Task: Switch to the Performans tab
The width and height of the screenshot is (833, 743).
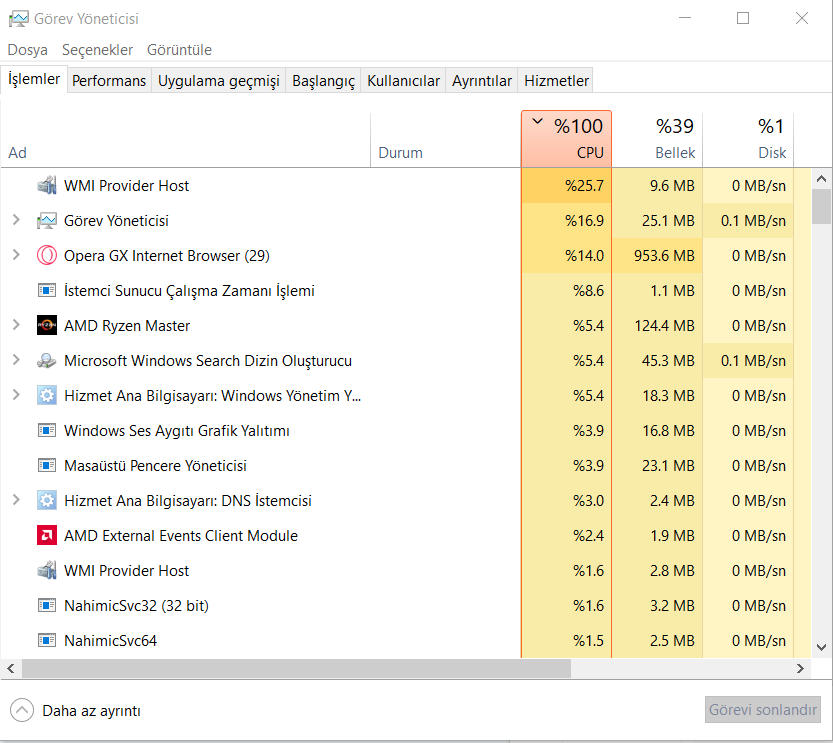Action: (109, 81)
